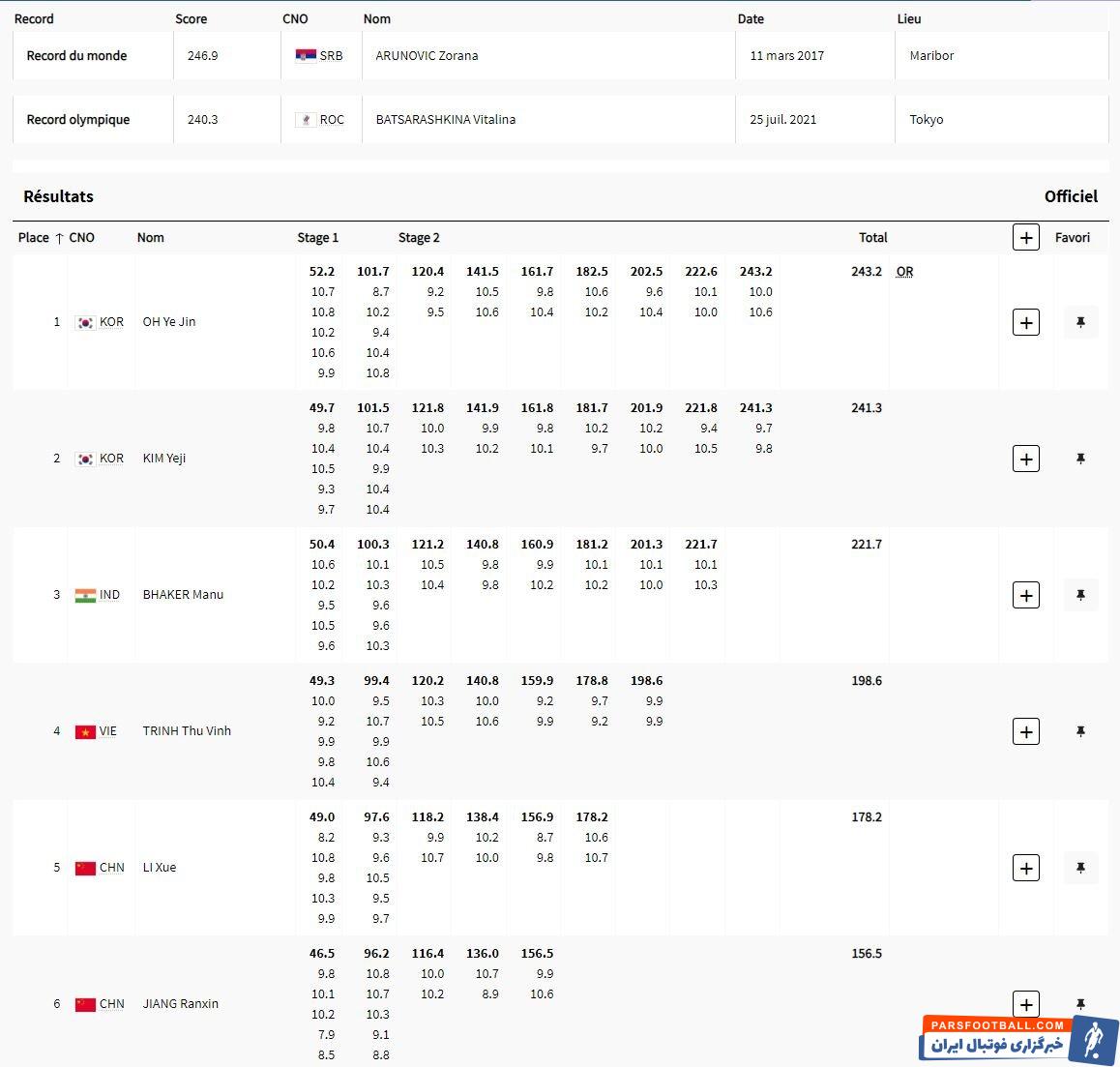Expand BHAKER Manu shot details

(1025, 595)
